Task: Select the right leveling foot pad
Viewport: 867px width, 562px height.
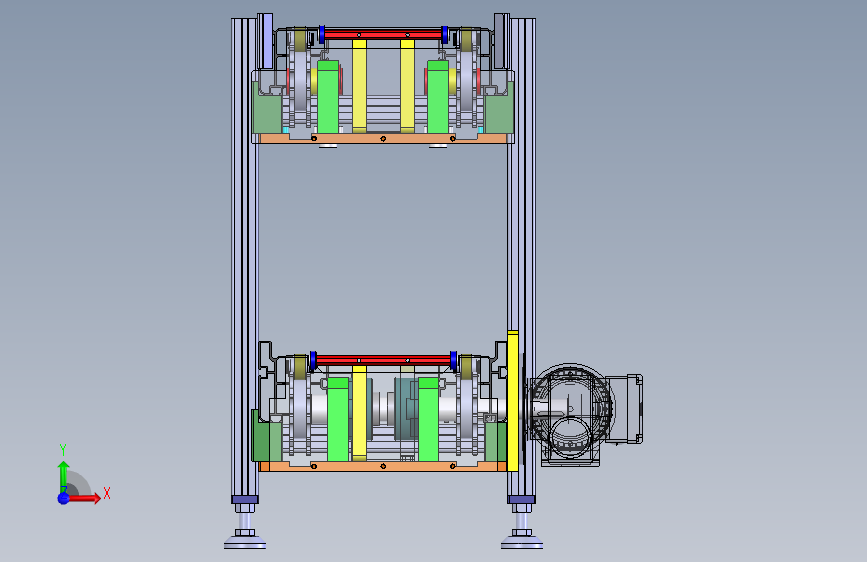Action: coord(521,542)
